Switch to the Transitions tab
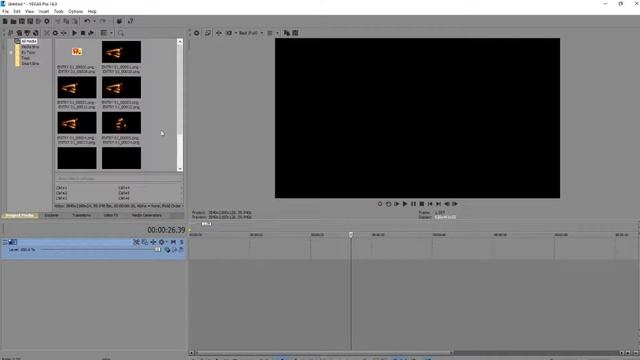The width and height of the screenshot is (640, 360). click(x=81, y=216)
